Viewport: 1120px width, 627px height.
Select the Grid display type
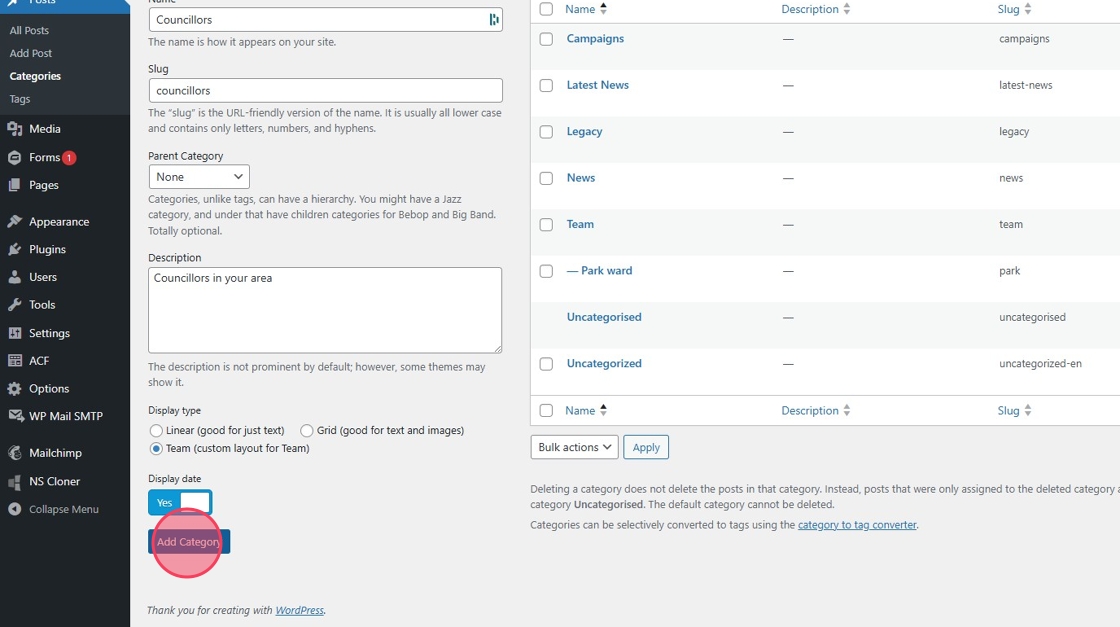coord(307,431)
